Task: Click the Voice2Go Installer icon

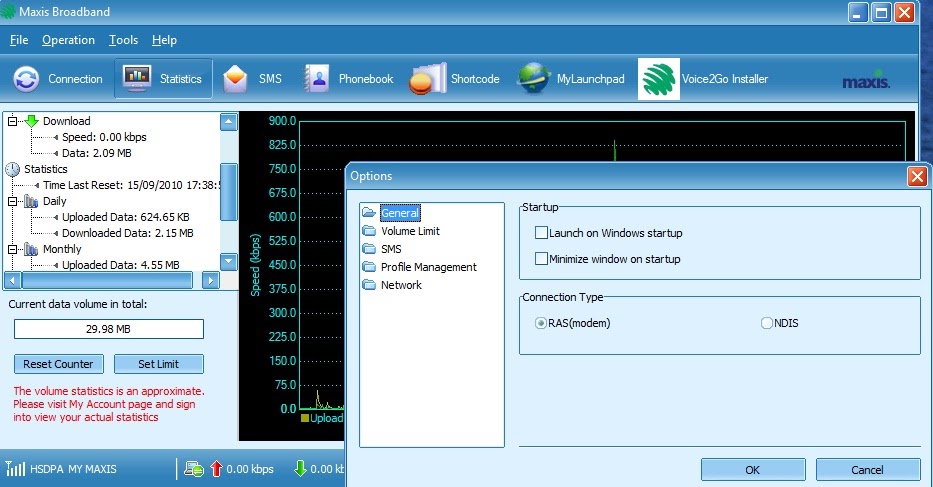Action: pos(659,79)
